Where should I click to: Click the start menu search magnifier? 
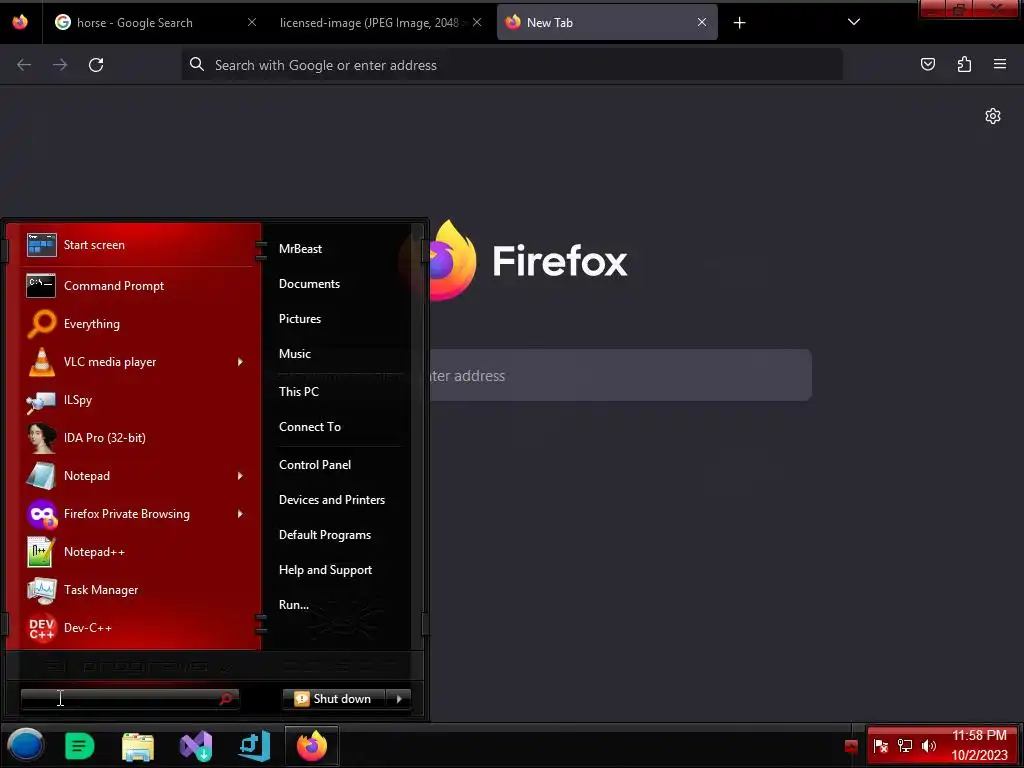(x=226, y=699)
